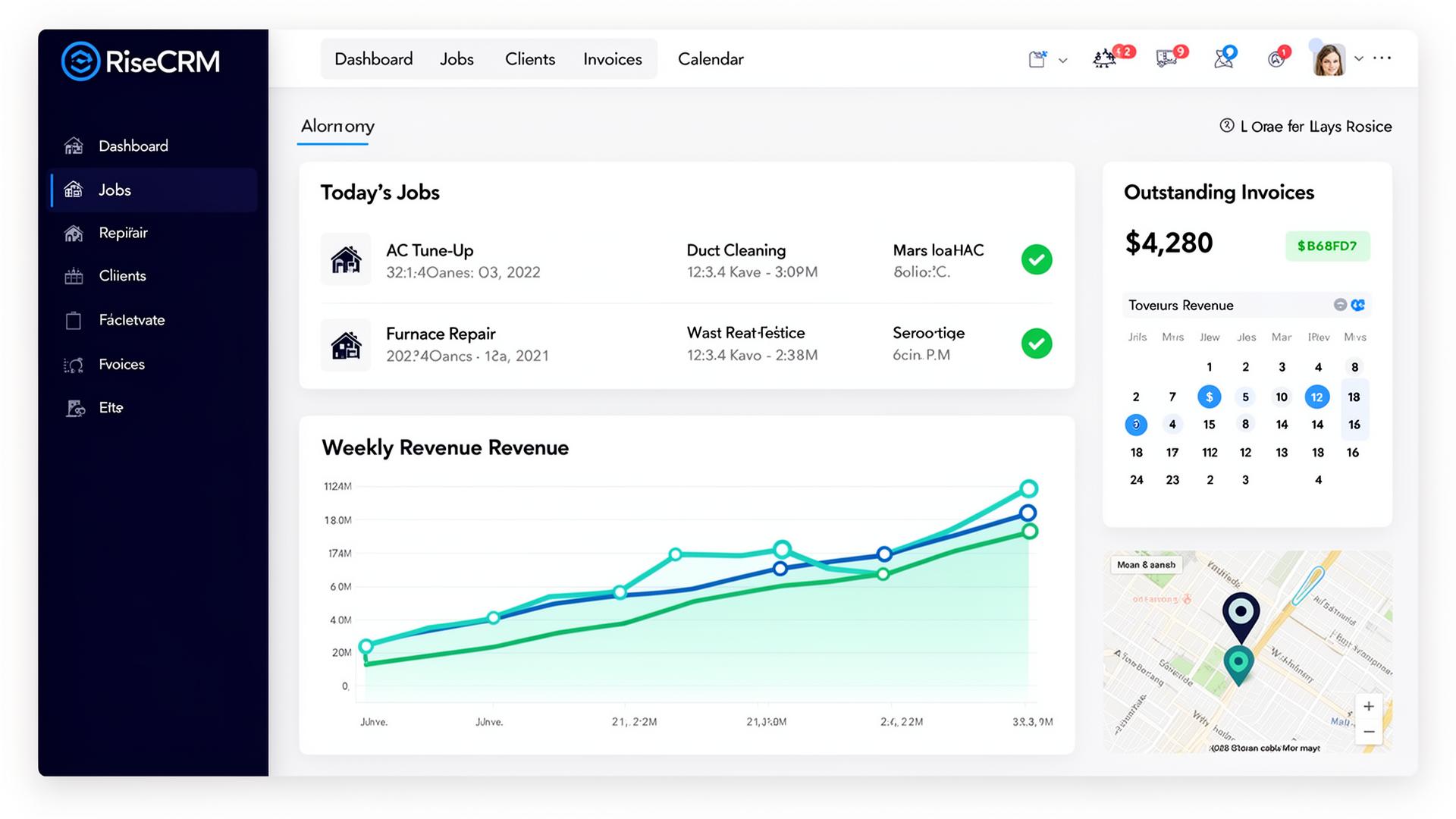This screenshot has width=1456, height=819.
Task: Open the Repiřair sidebar item
Action: [x=124, y=233]
